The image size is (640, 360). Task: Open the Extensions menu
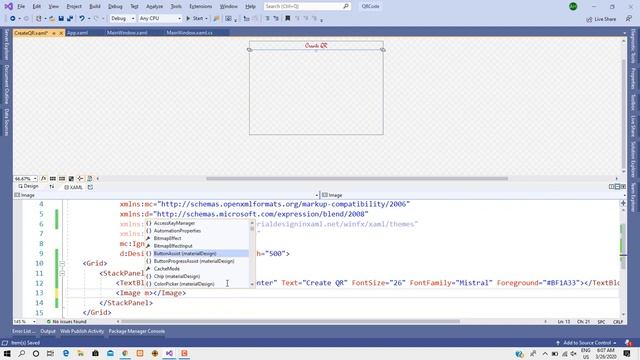[x=200, y=7]
